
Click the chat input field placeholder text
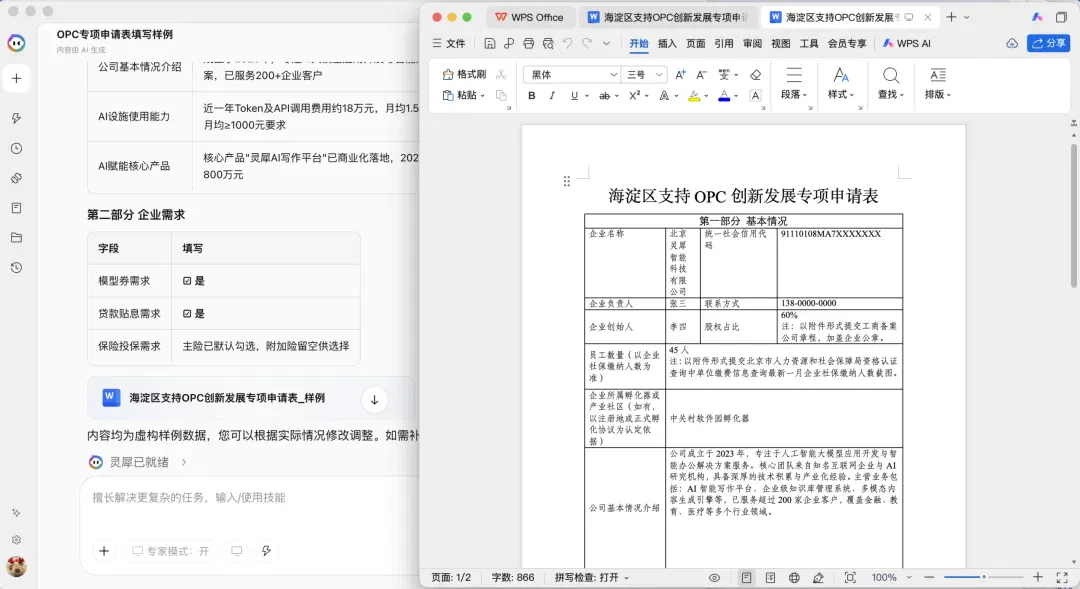click(x=189, y=497)
